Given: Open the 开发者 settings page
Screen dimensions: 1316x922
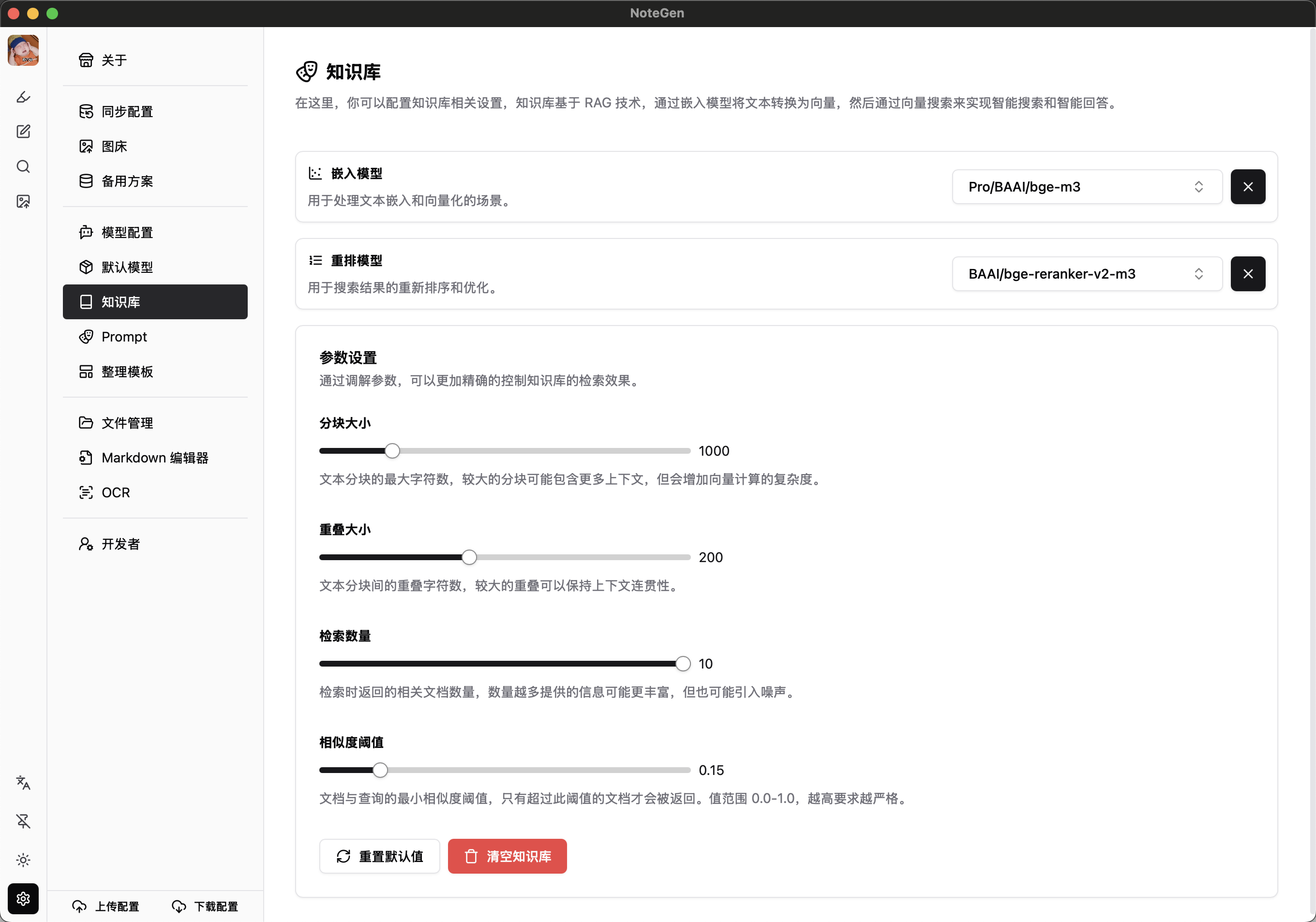Looking at the screenshot, I should pyautogui.click(x=155, y=544).
